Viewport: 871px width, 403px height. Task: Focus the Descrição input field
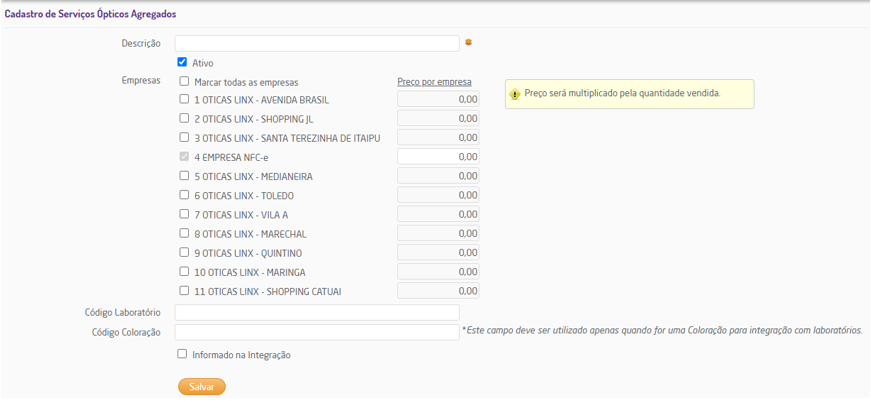tap(317, 43)
